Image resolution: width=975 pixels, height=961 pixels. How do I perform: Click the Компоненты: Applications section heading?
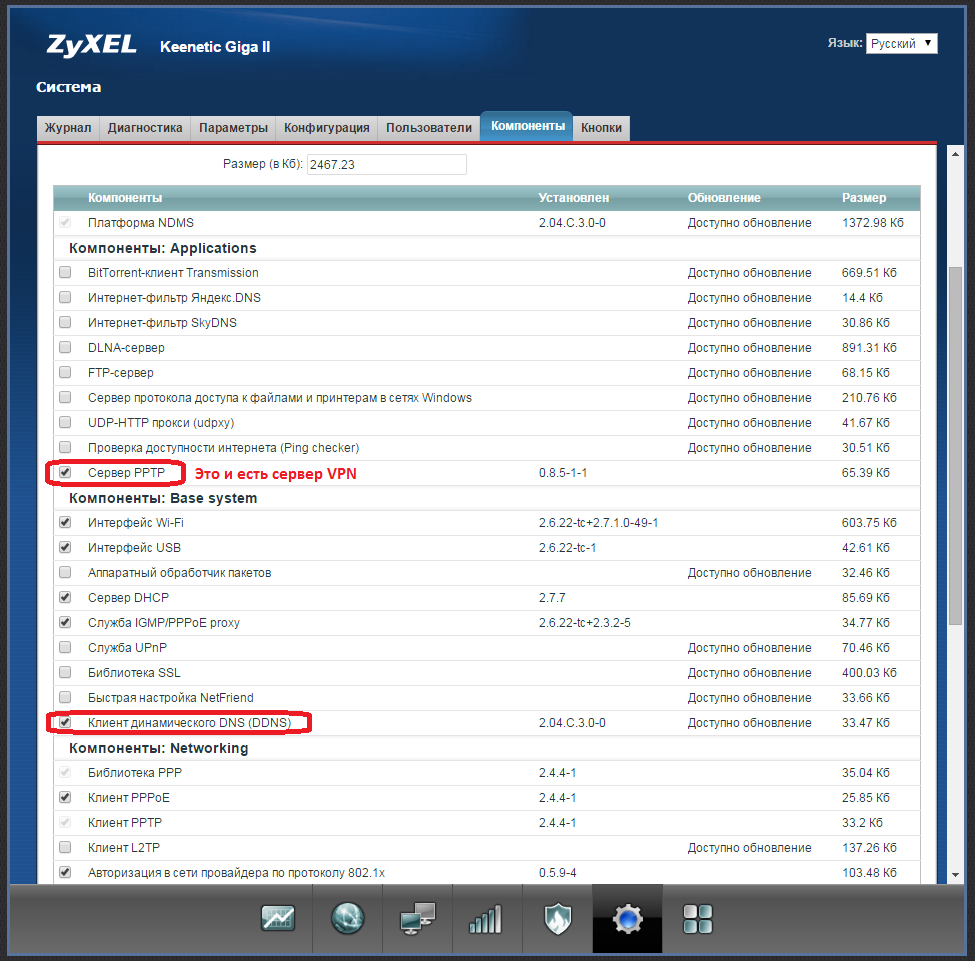click(162, 248)
